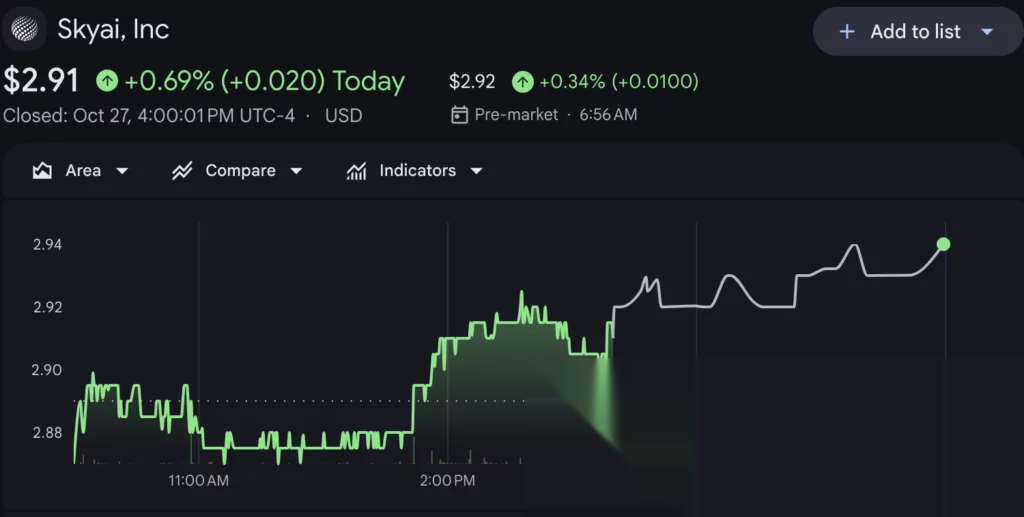This screenshot has width=1024, height=517.
Task: Click the Indicators chart icon
Action: (x=356, y=171)
